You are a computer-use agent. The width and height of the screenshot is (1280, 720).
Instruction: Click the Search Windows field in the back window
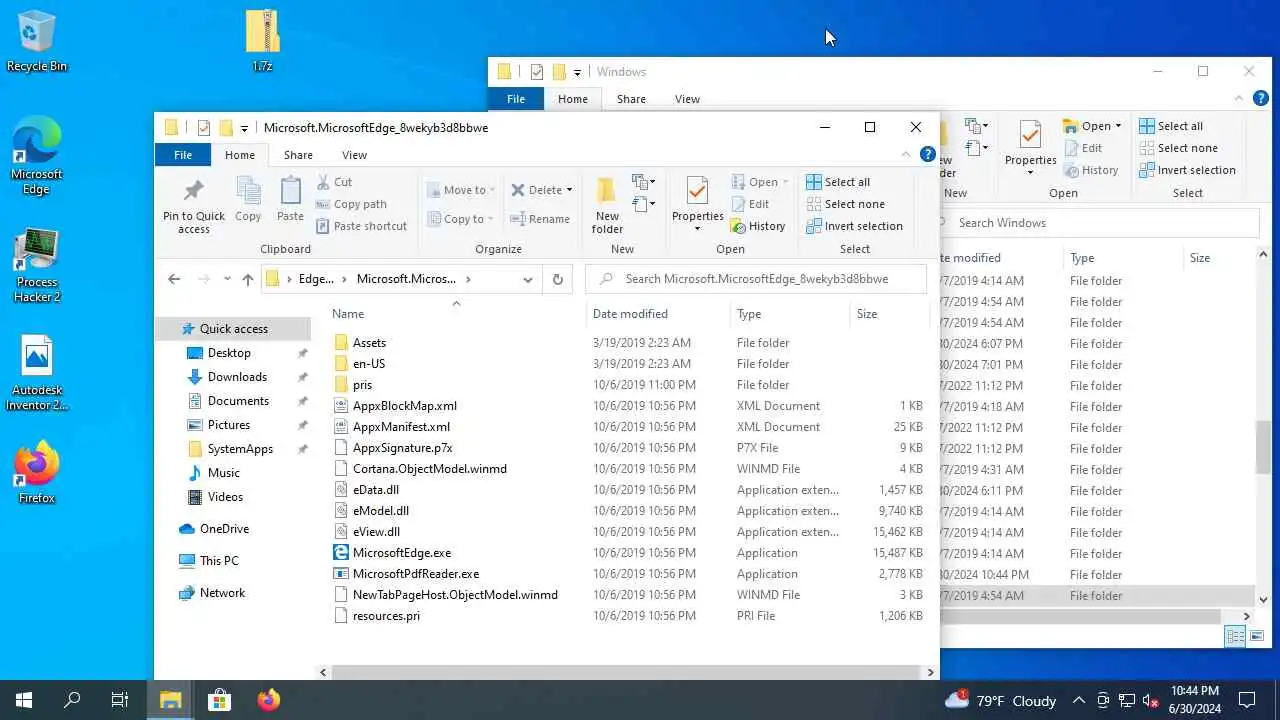(x=1098, y=223)
